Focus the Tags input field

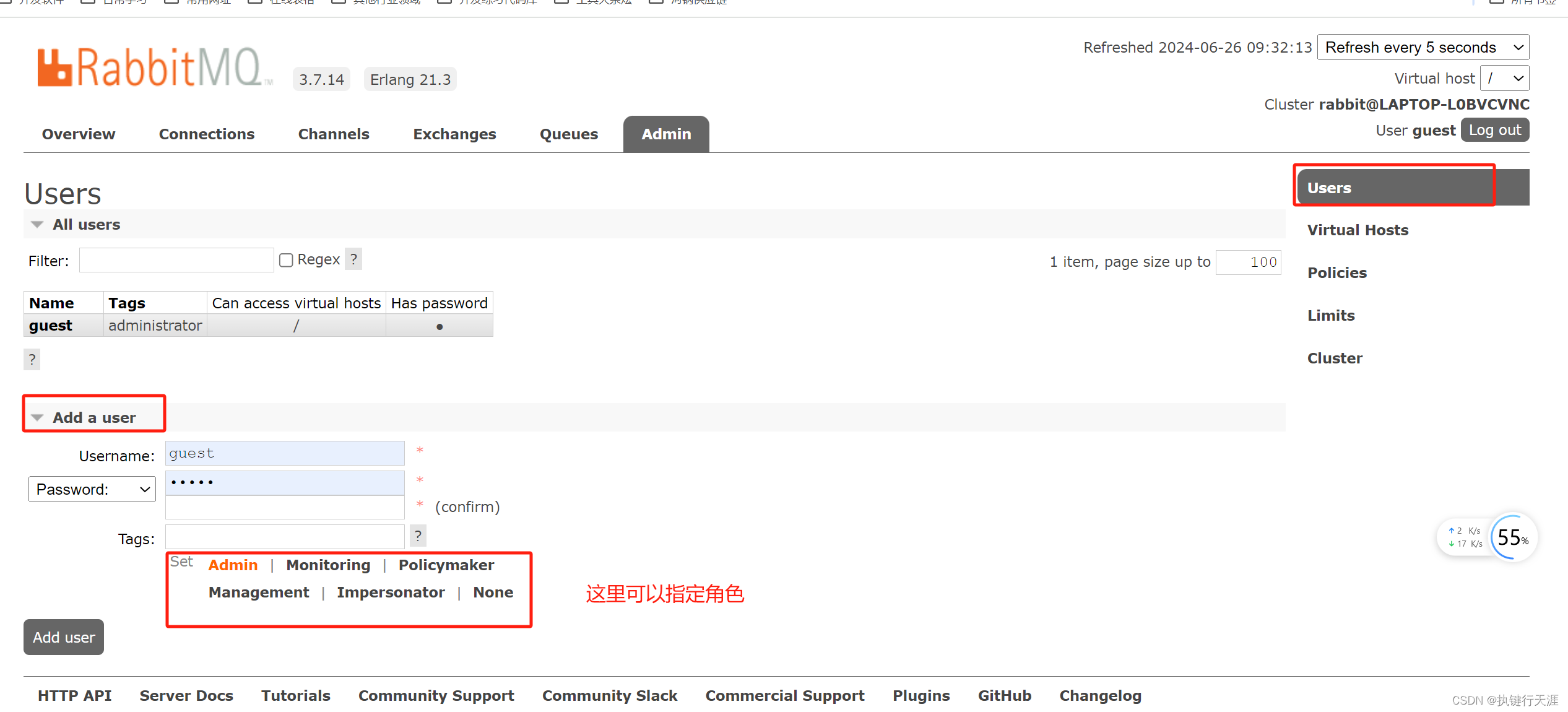click(x=285, y=537)
